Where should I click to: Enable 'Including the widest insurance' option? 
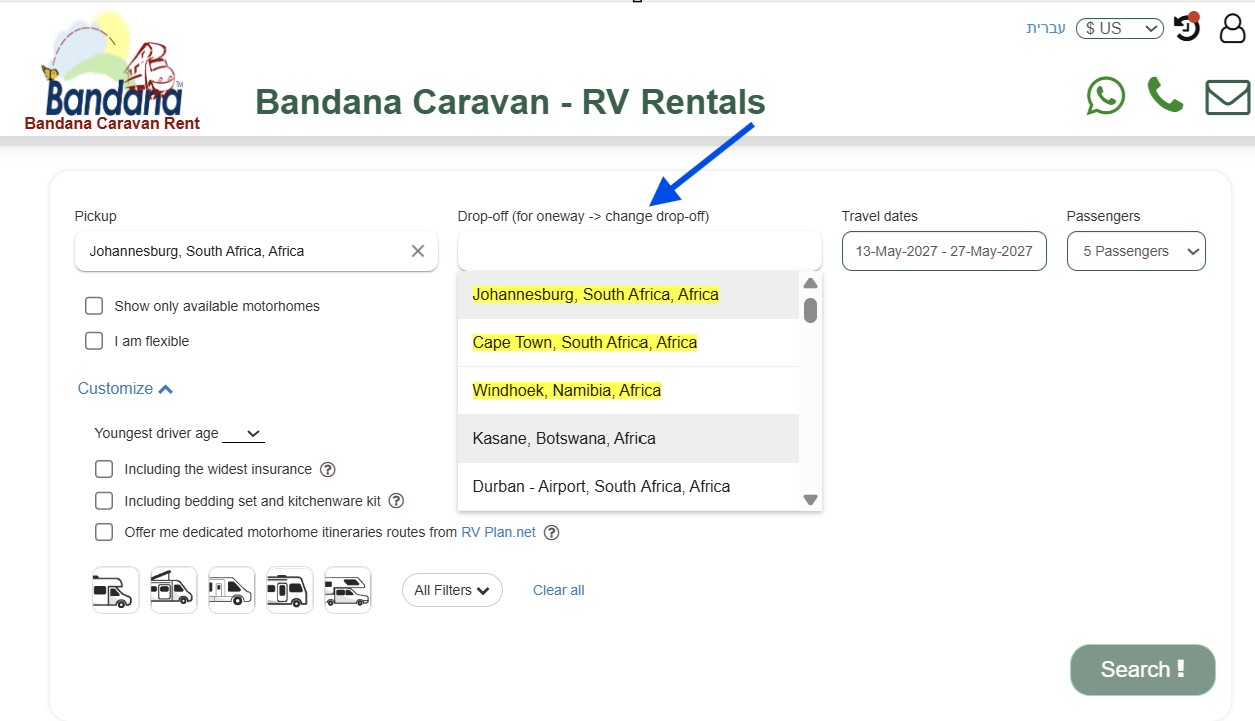(104, 469)
